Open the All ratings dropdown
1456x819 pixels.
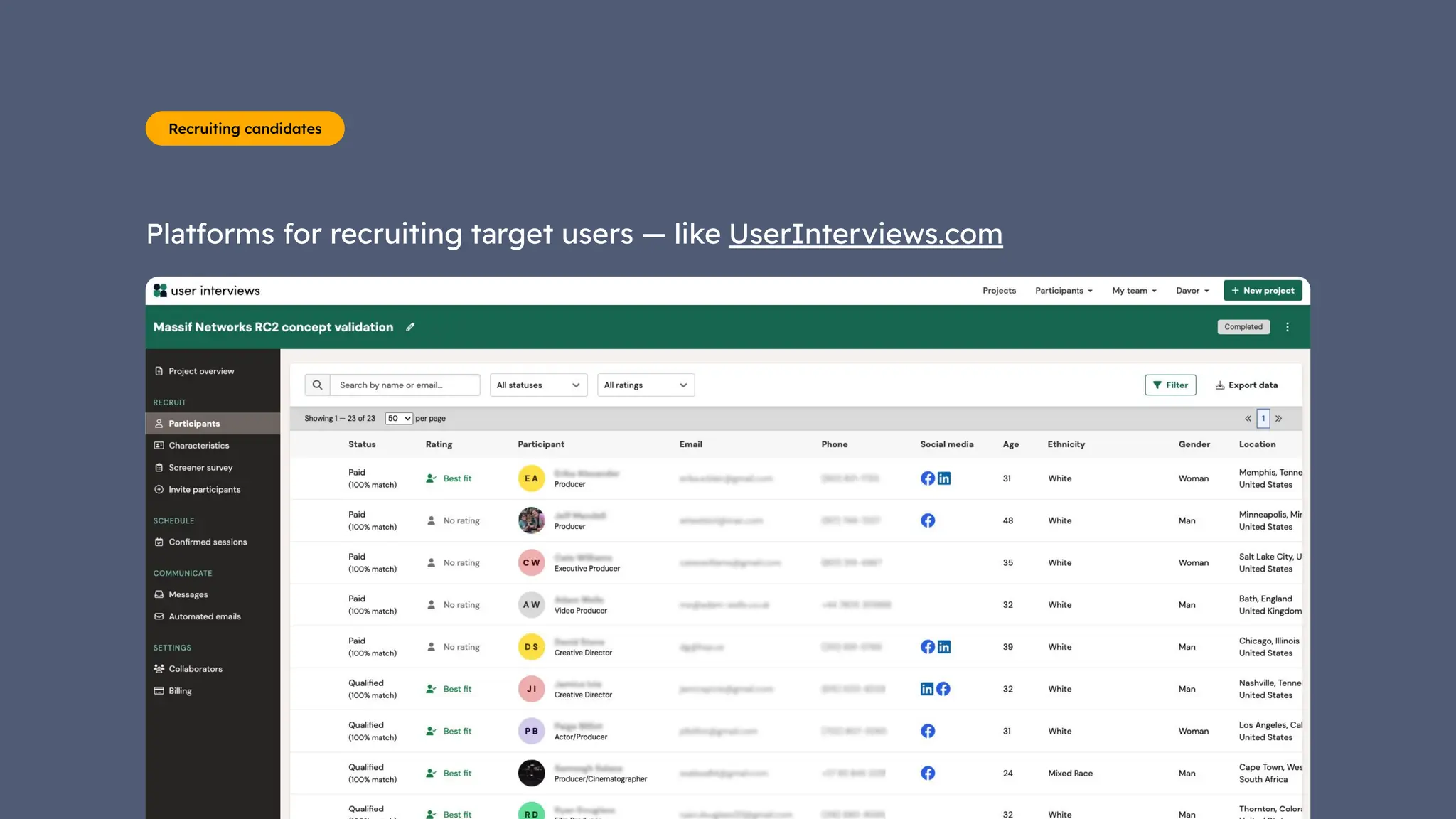pyautogui.click(x=646, y=385)
